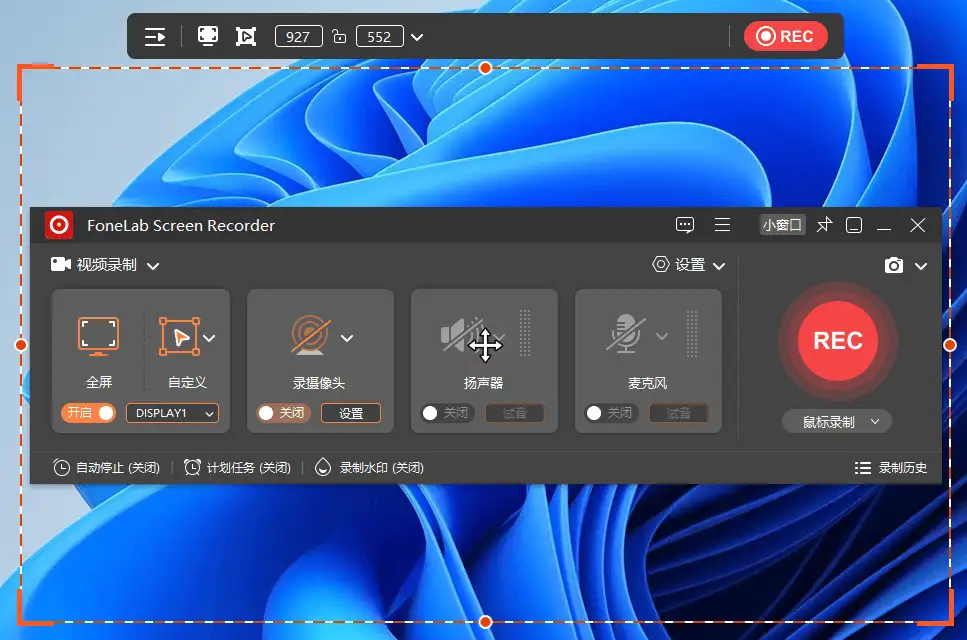Open the hamburger menu in title bar
The width and height of the screenshot is (967, 640).
click(722, 225)
